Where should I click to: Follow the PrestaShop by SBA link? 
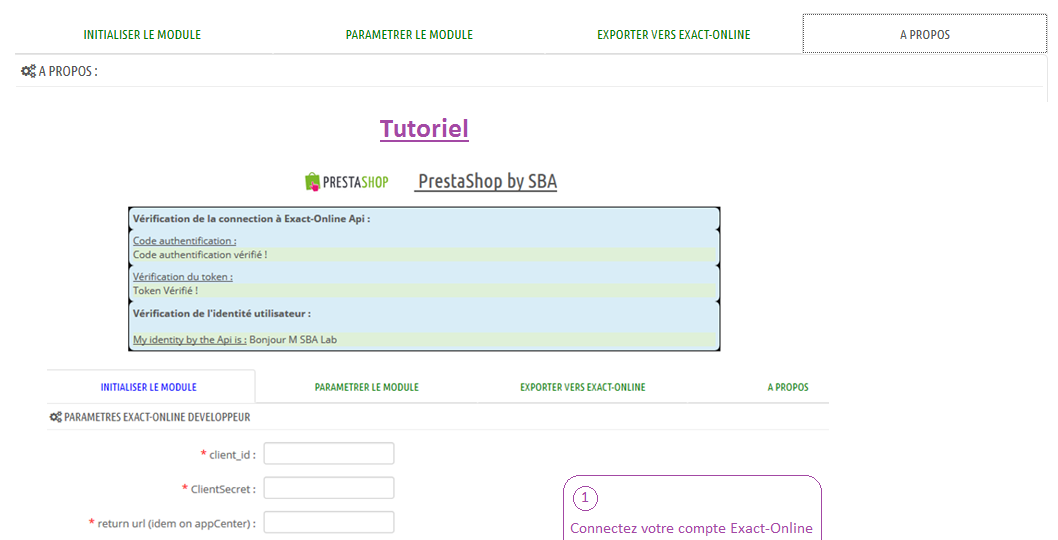(x=487, y=182)
